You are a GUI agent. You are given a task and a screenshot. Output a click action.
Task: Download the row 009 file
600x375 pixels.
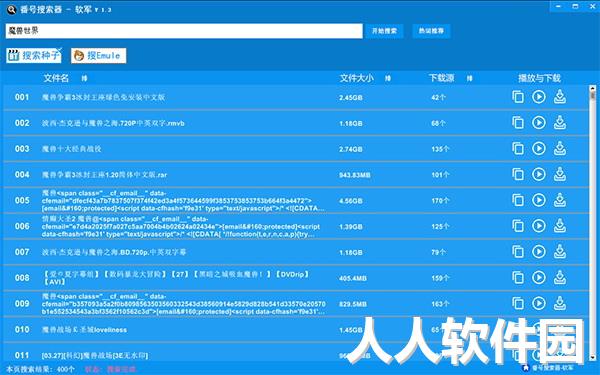(x=560, y=303)
